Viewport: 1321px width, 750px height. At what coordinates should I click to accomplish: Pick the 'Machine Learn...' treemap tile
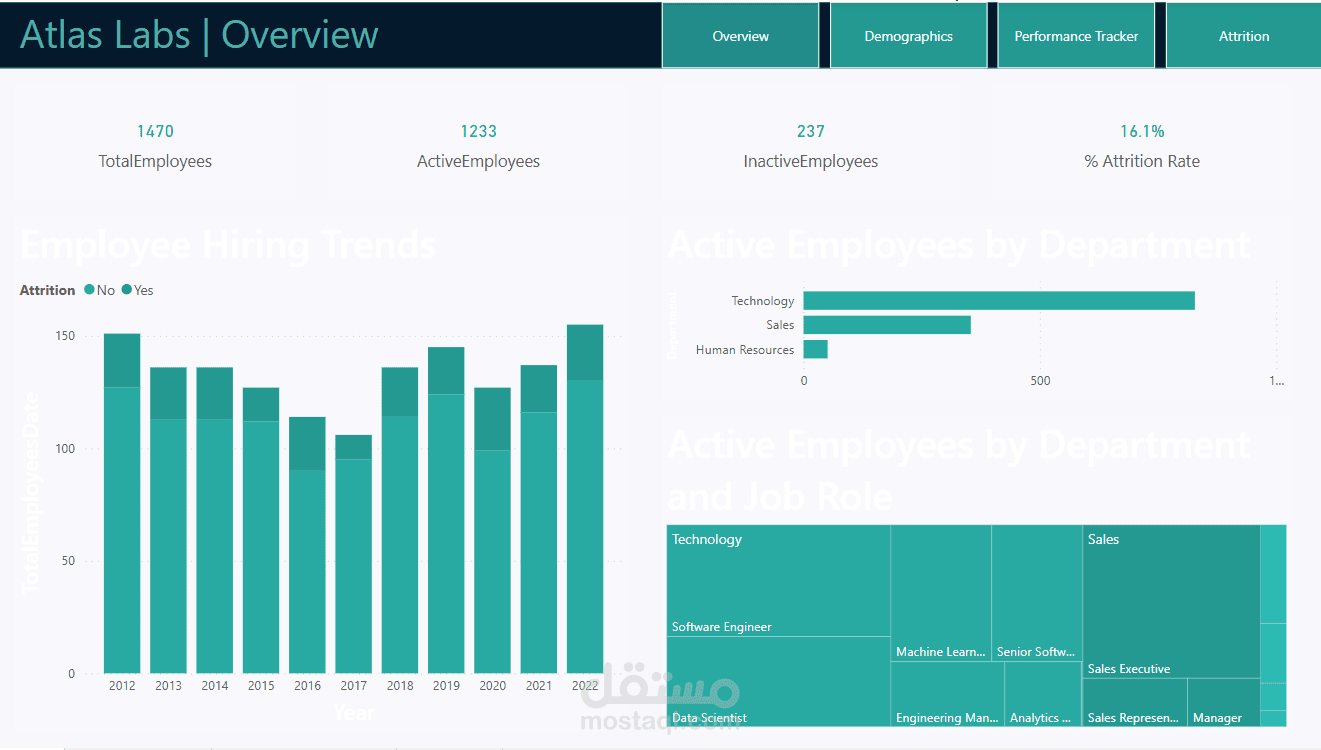[x=941, y=593]
